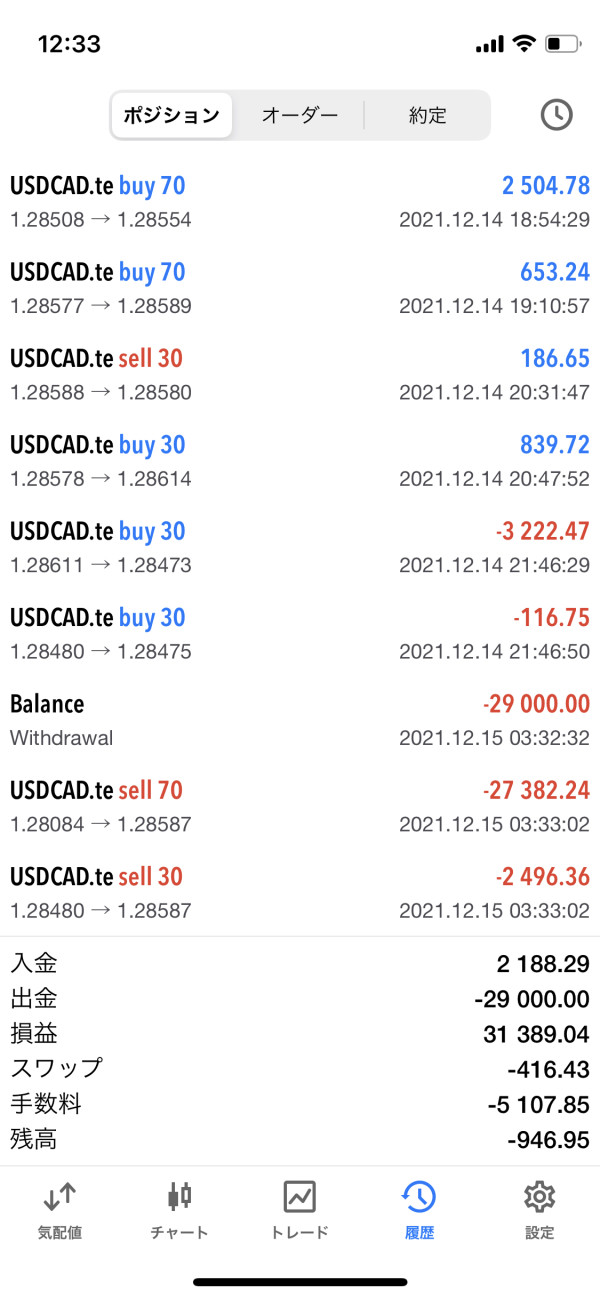Open the 気配値 quotes tab icon
Screen dimensions: 600x1299
pos(60,1196)
